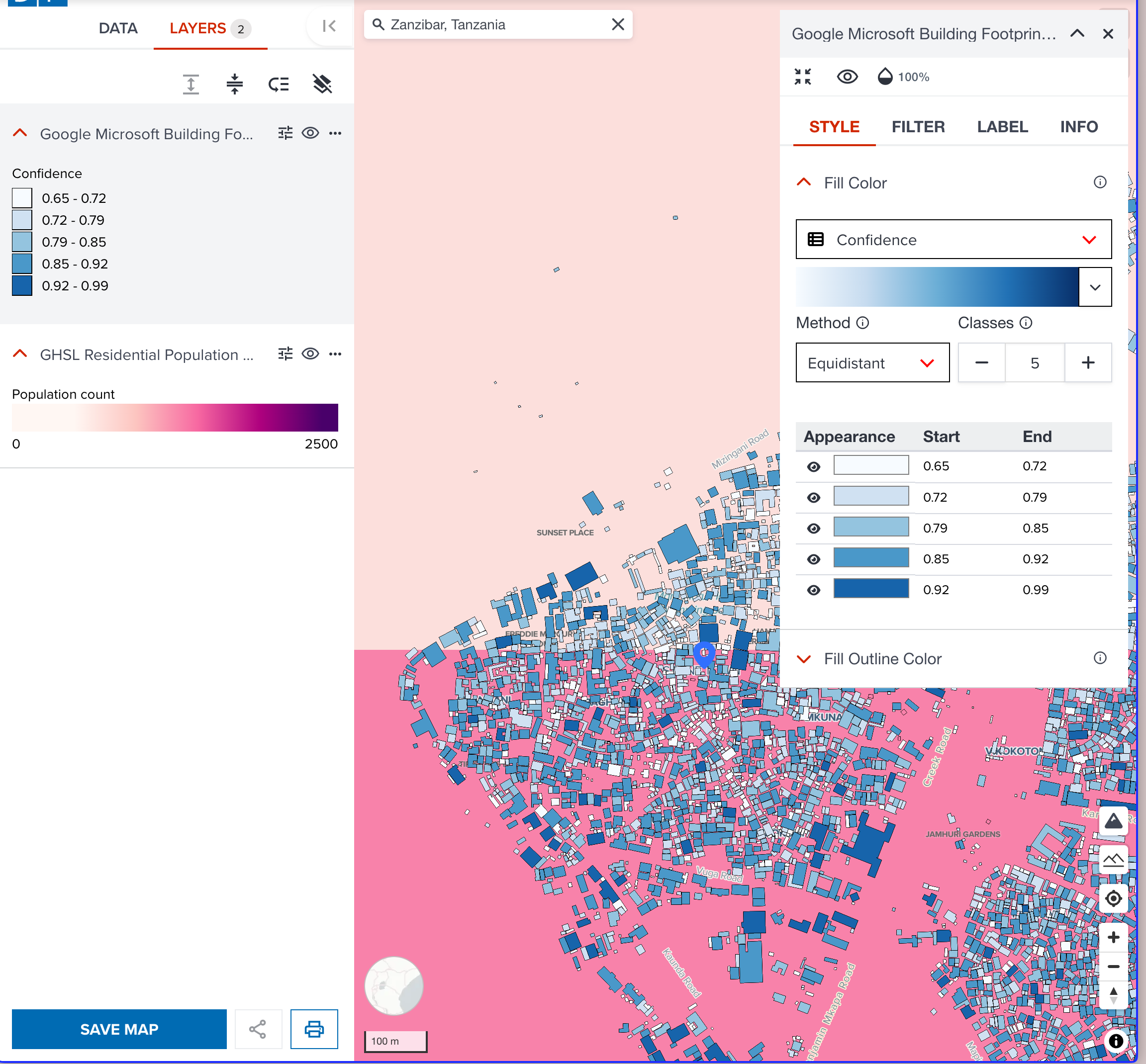Click the opacity droplet icon showing 100%
This screenshot has height=1064, width=1146.
point(885,76)
